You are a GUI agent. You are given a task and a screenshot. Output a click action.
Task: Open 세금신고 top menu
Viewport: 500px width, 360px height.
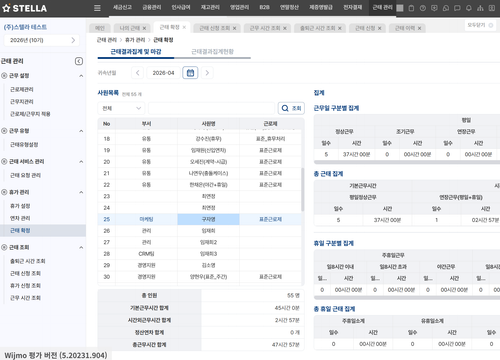click(122, 7)
